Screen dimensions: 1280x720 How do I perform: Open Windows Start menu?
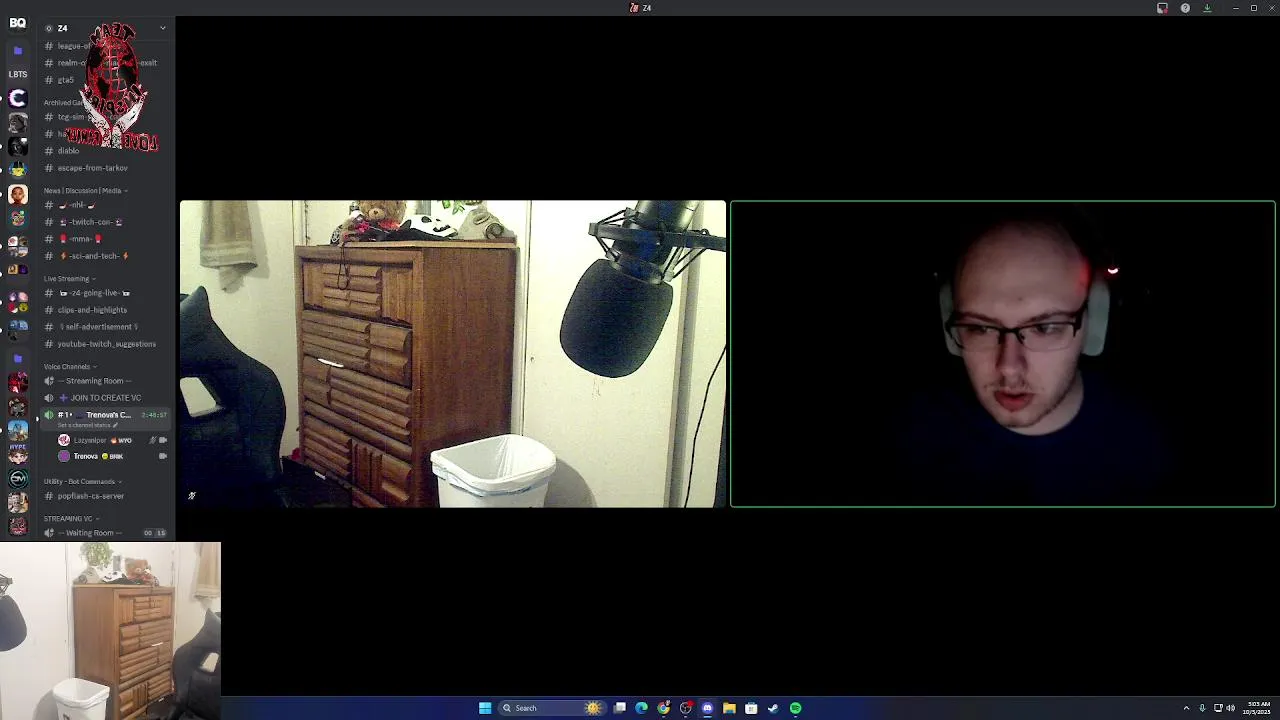point(485,708)
